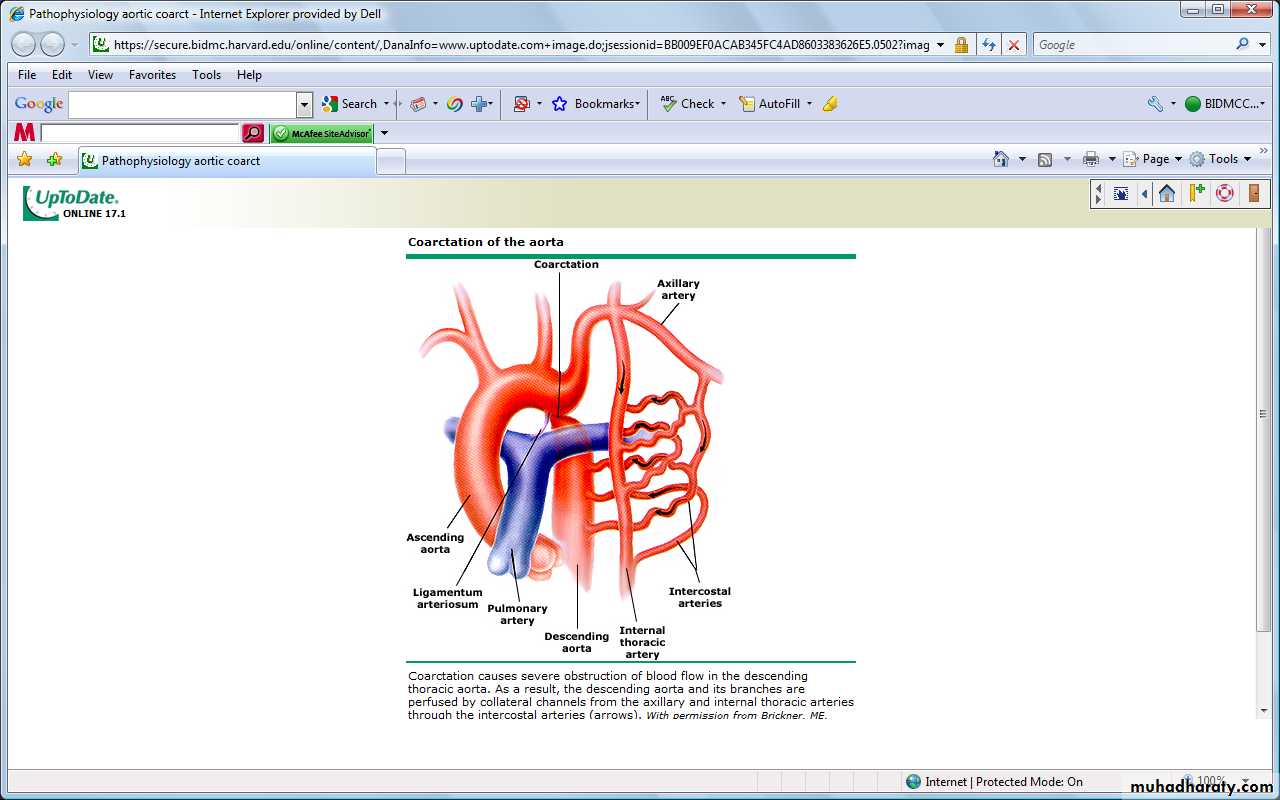Viewport: 1280px width, 800px height.
Task: Click the McAfee SiteAdvisor status button
Action: (322, 133)
